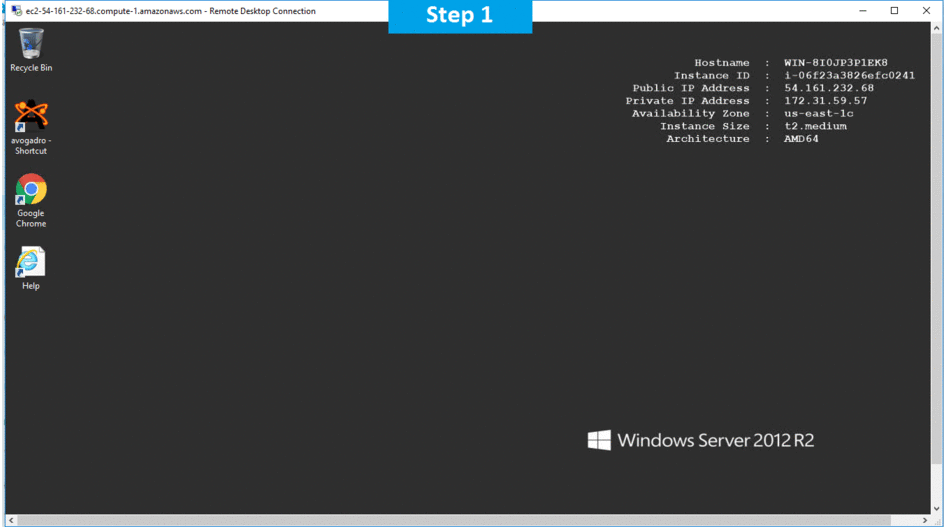Image resolution: width=946 pixels, height=527 pixels.
Task: Maximize the Remote Desktop Connection window
Action: tap(894, 11)
